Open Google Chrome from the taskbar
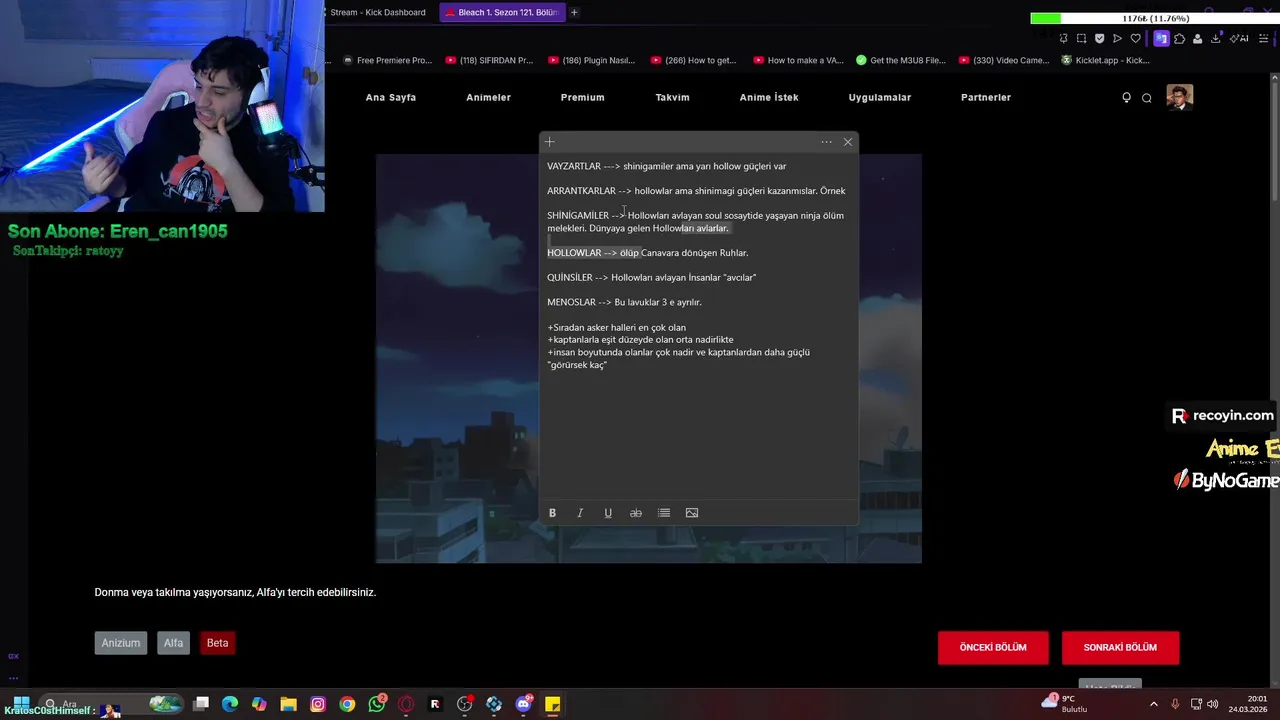This screenshot has width=1280, height=720. (347, 704)
